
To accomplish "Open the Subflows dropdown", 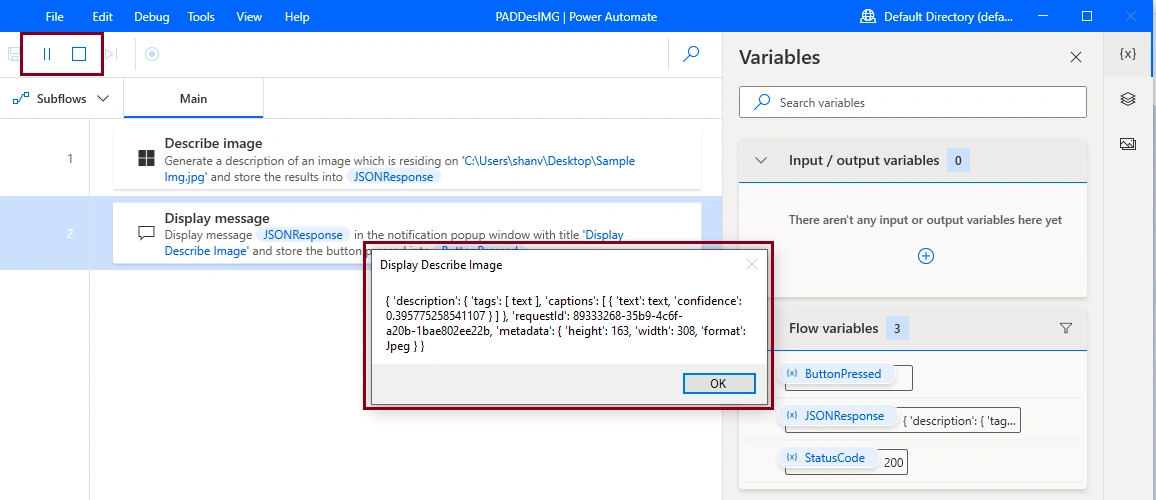I will (61, 98).
